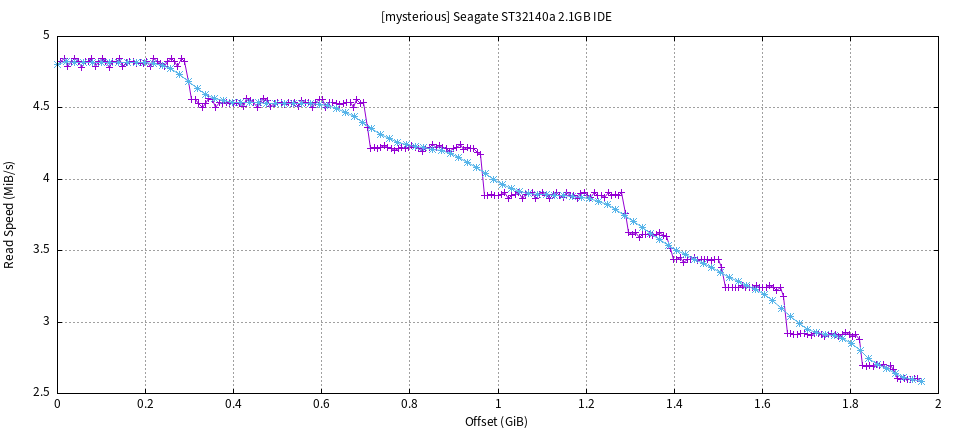Screen dimensions: 960x432
Task: Click the 'Offset (GiB)' x-axis label
Action: 496,422
